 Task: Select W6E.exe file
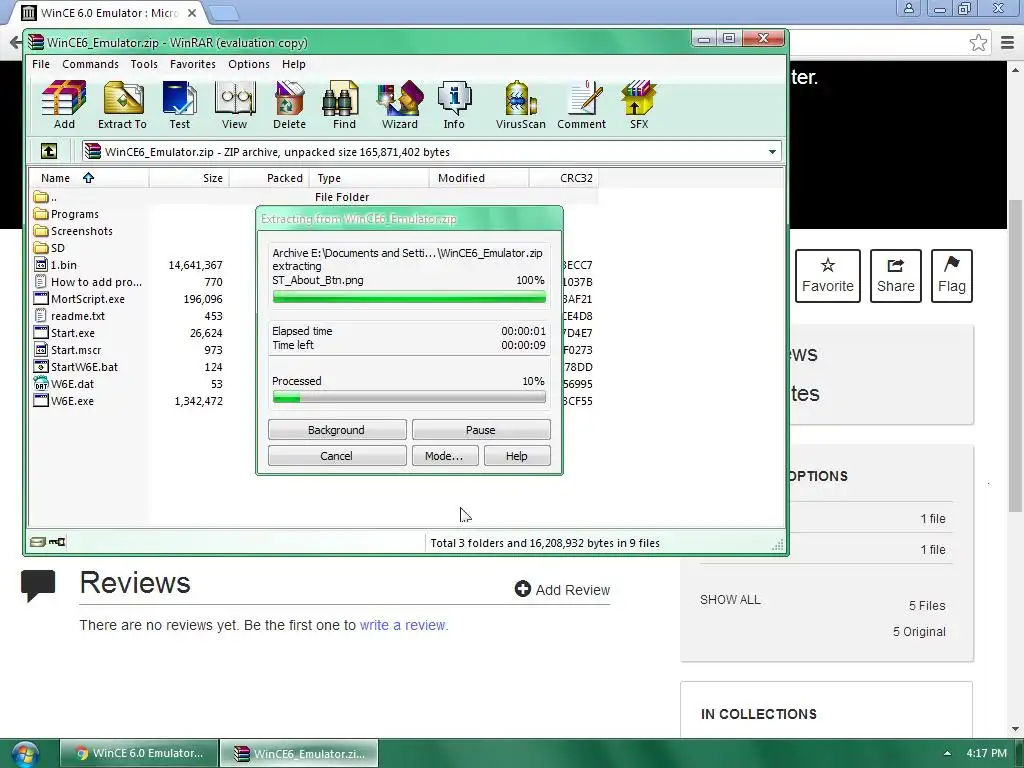pos(63,401)
